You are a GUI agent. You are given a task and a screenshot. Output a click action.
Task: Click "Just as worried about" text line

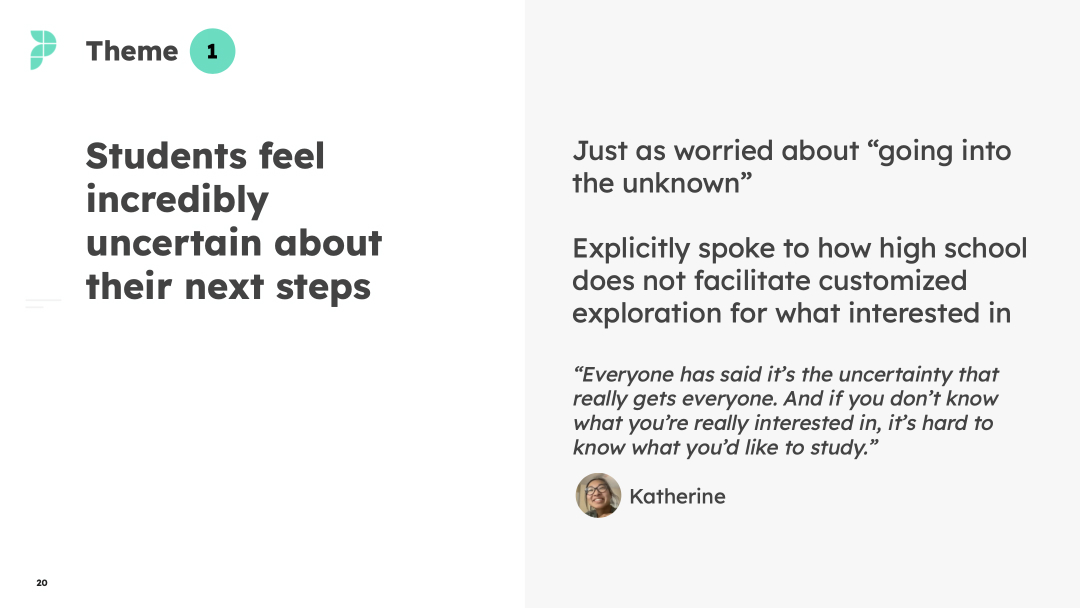pos(792,151)
